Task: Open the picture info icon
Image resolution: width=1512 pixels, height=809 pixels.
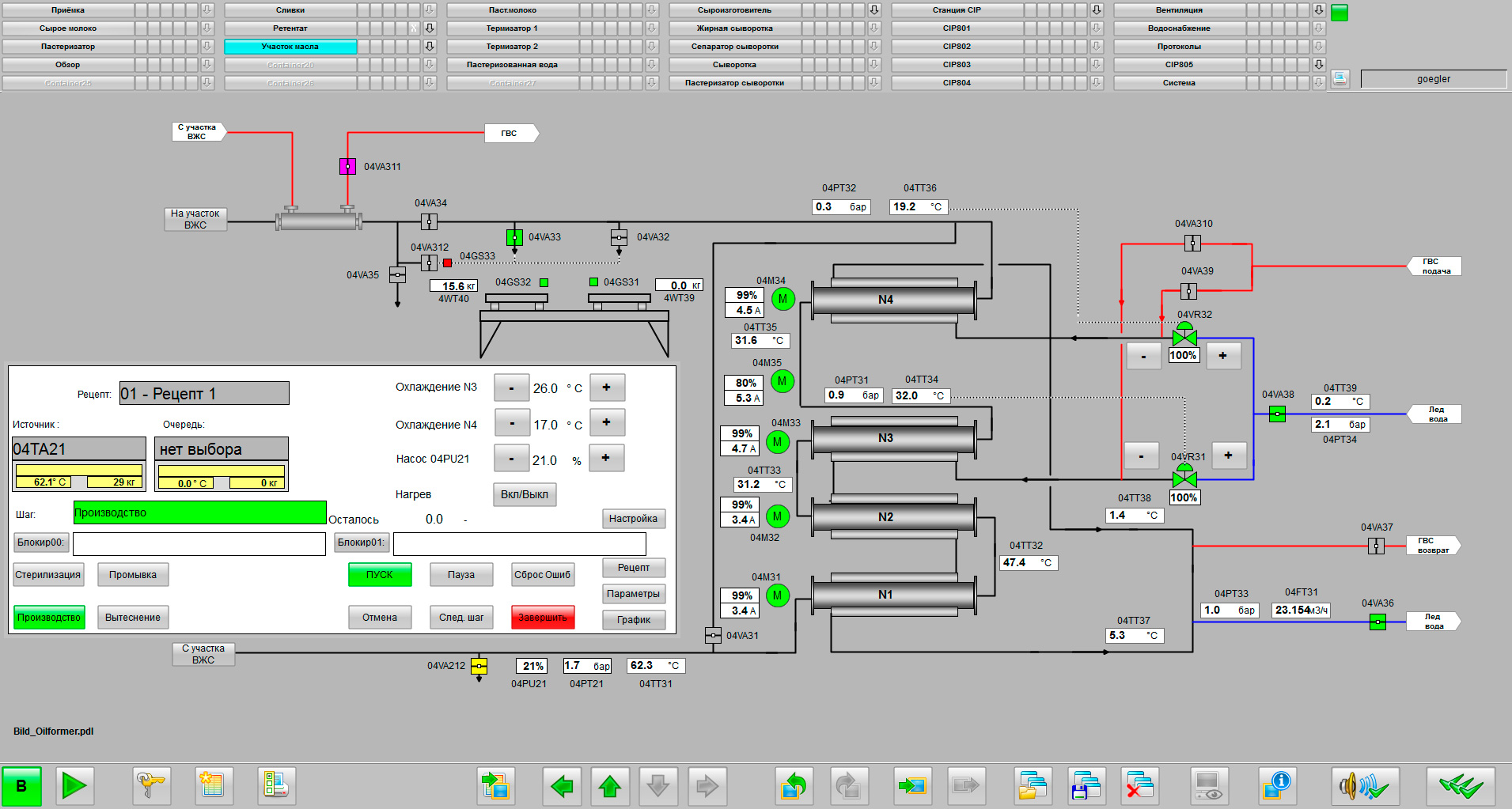Action: 1278,786
